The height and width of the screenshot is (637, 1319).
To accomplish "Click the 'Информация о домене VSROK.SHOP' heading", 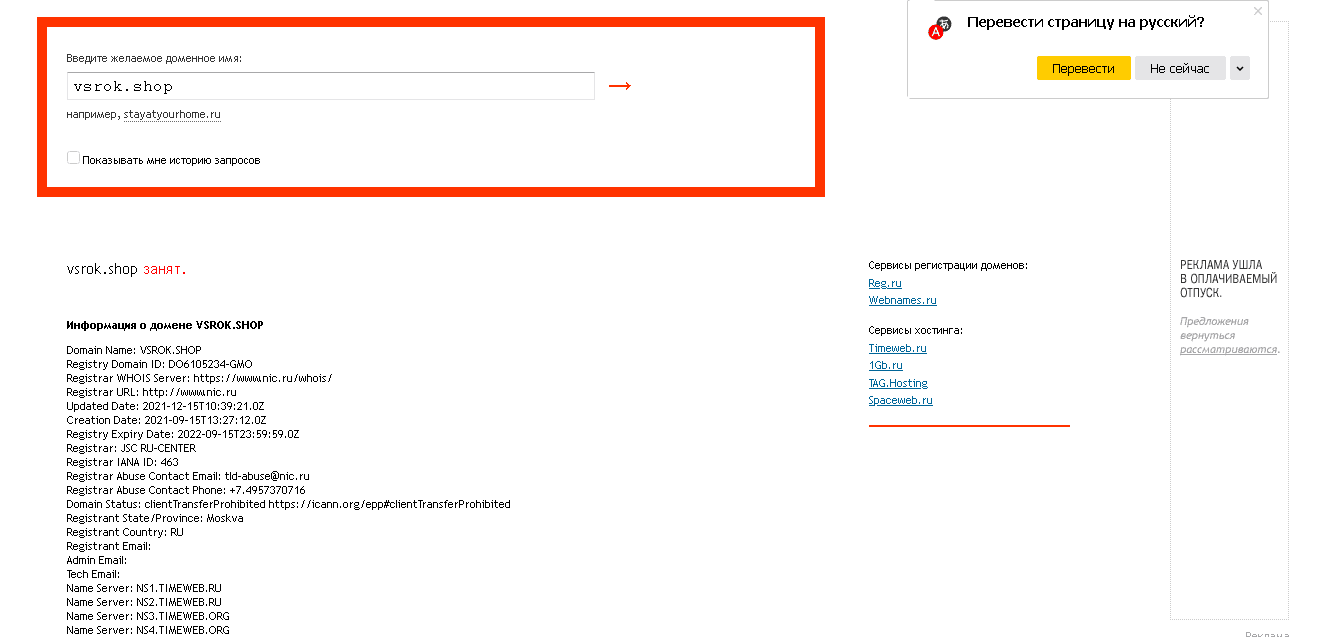I will [x=165, y=325].
